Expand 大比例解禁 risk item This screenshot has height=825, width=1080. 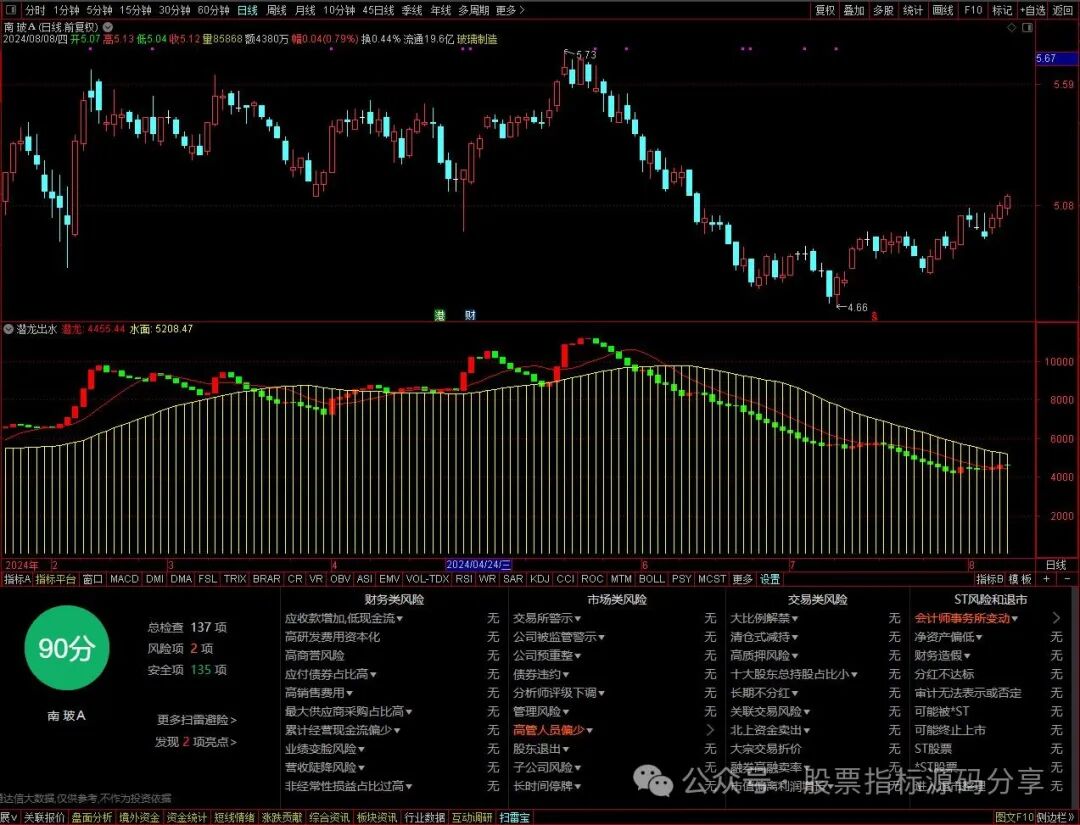point(764,618)
